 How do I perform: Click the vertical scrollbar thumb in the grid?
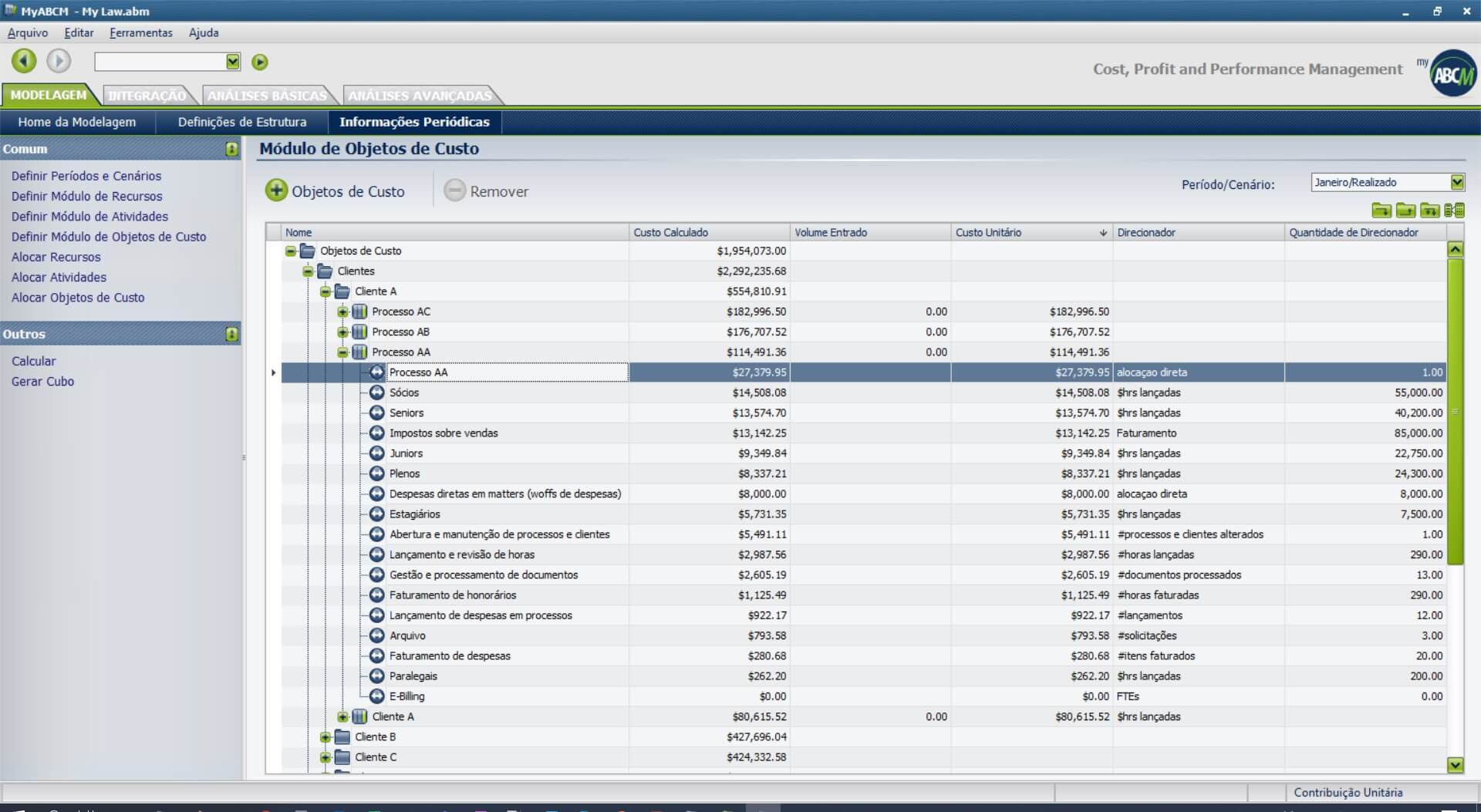(1455, 411)
